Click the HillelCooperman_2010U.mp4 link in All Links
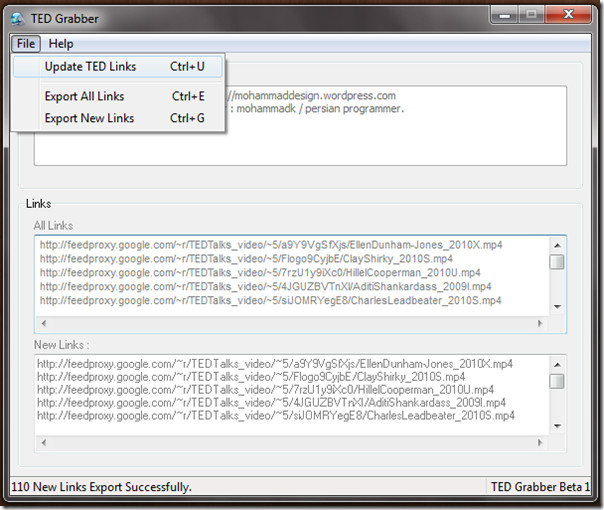 260,273
